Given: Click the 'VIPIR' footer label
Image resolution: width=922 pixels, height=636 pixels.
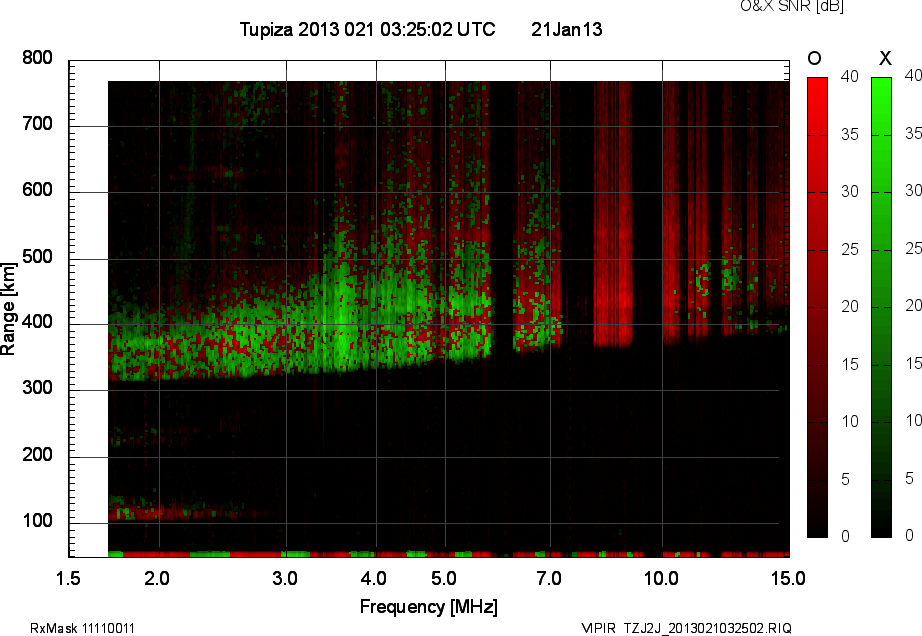Looking at the screenshot, I should pos(599,628).
